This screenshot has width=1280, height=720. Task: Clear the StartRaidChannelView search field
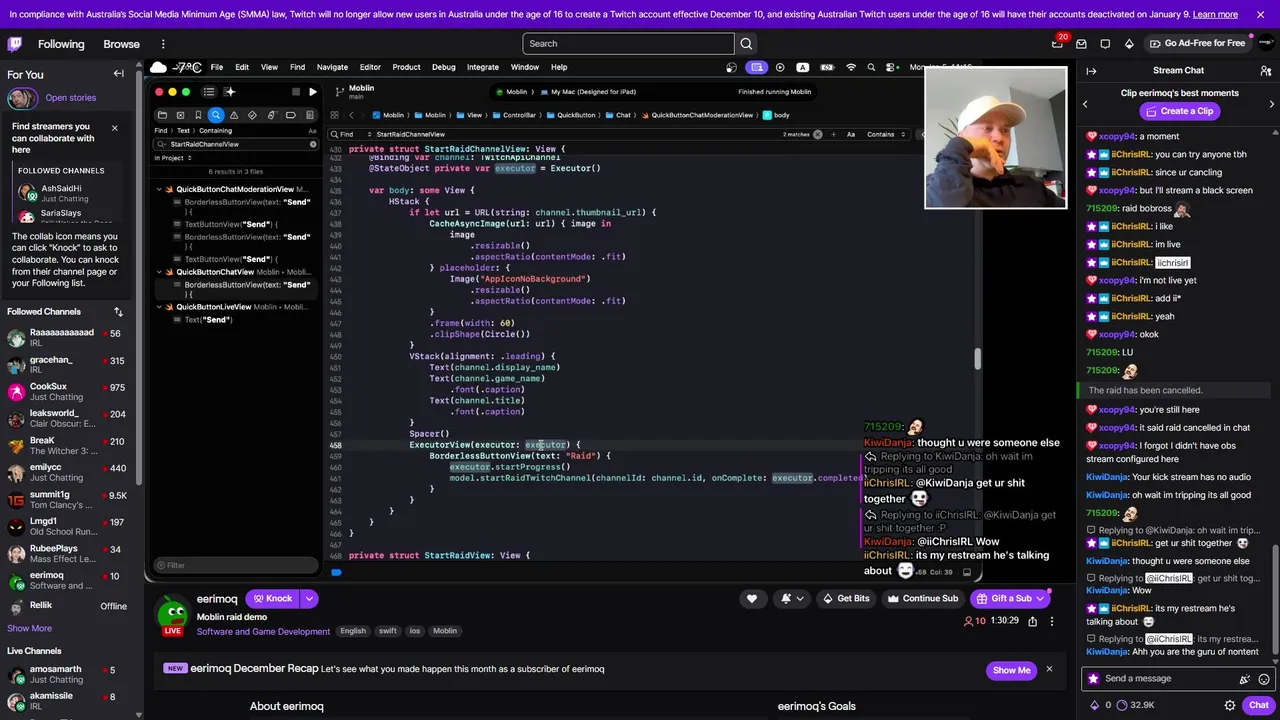313,144
